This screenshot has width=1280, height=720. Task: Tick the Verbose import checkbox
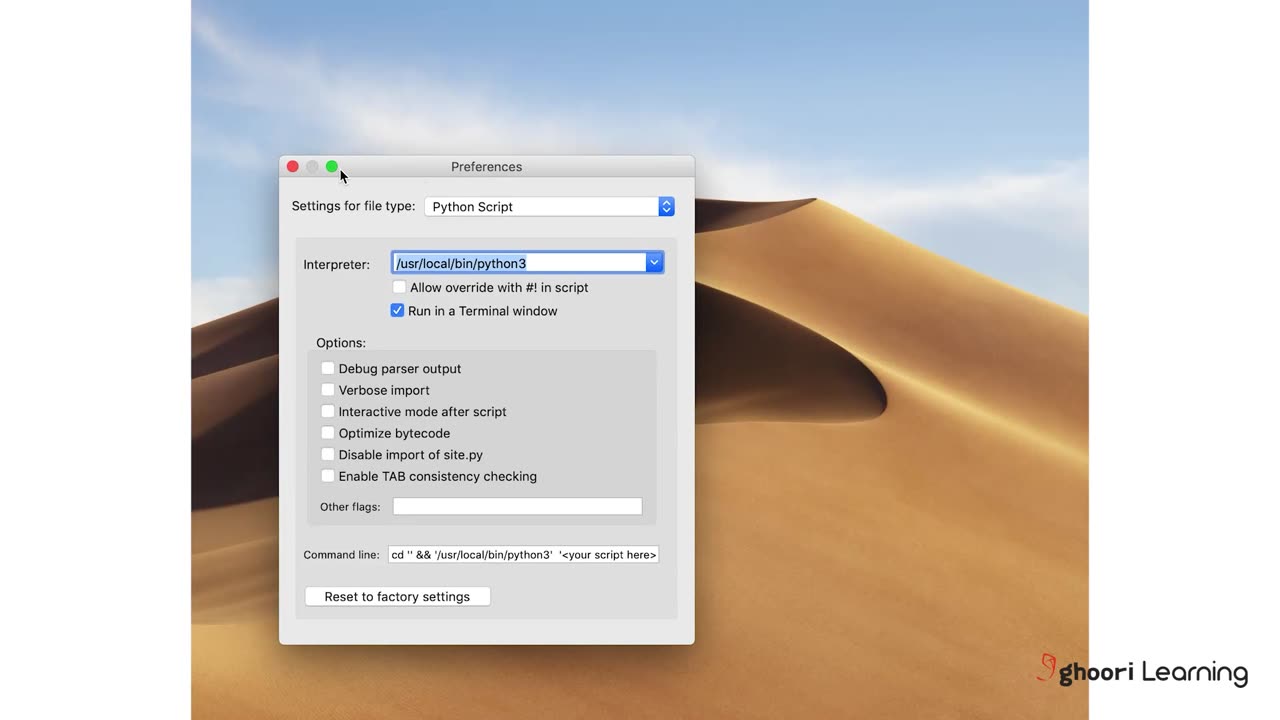pos(328,390)
